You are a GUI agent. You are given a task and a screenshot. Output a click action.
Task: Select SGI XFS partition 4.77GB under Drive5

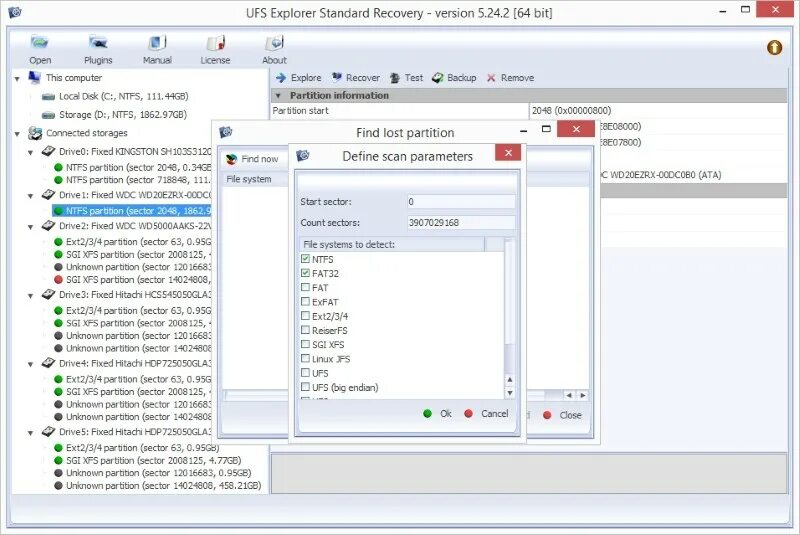pos(147,460)
